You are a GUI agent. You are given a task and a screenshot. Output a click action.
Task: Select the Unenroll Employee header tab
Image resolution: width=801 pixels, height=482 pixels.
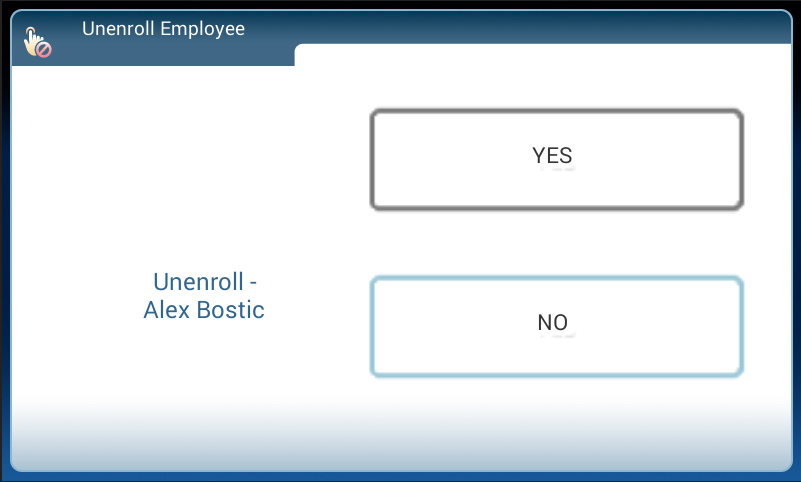[163, 29]
